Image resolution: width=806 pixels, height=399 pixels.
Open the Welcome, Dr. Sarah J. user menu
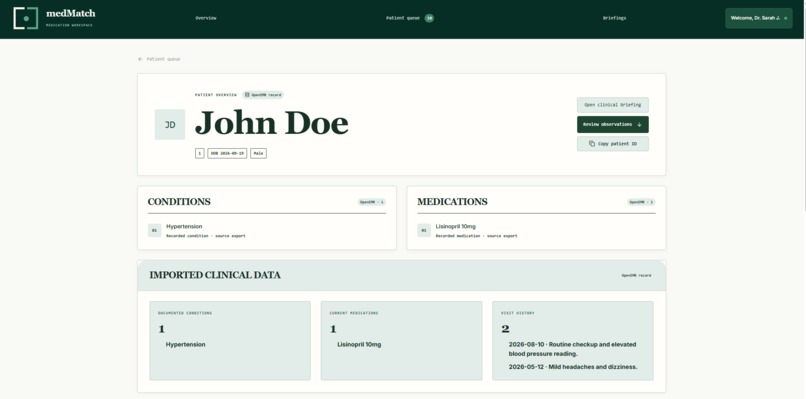759,18
